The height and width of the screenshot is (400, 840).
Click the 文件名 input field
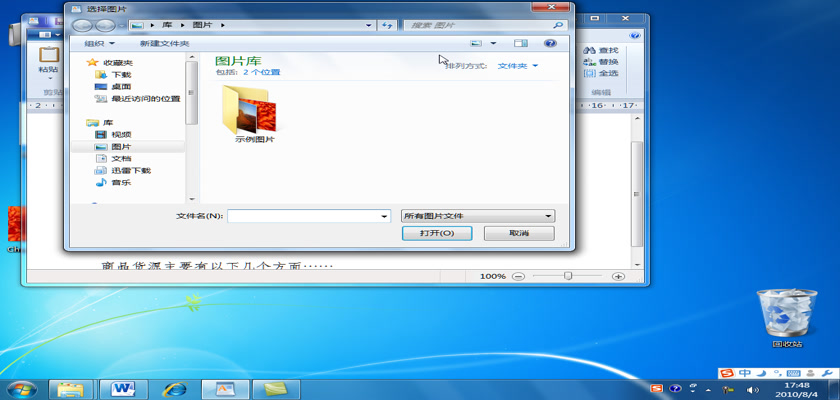click(307, 216)
